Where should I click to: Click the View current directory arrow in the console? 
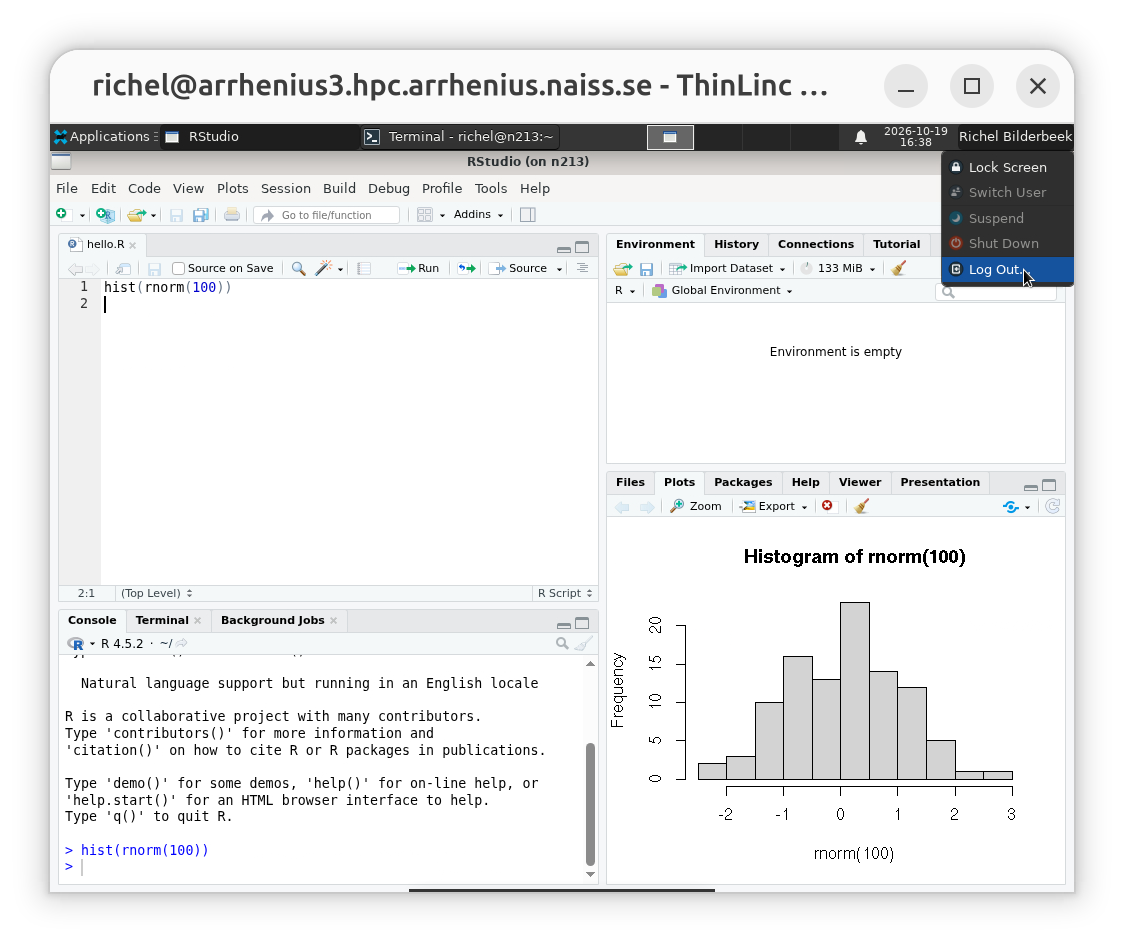pyautogui.click(x=182, y=644)
